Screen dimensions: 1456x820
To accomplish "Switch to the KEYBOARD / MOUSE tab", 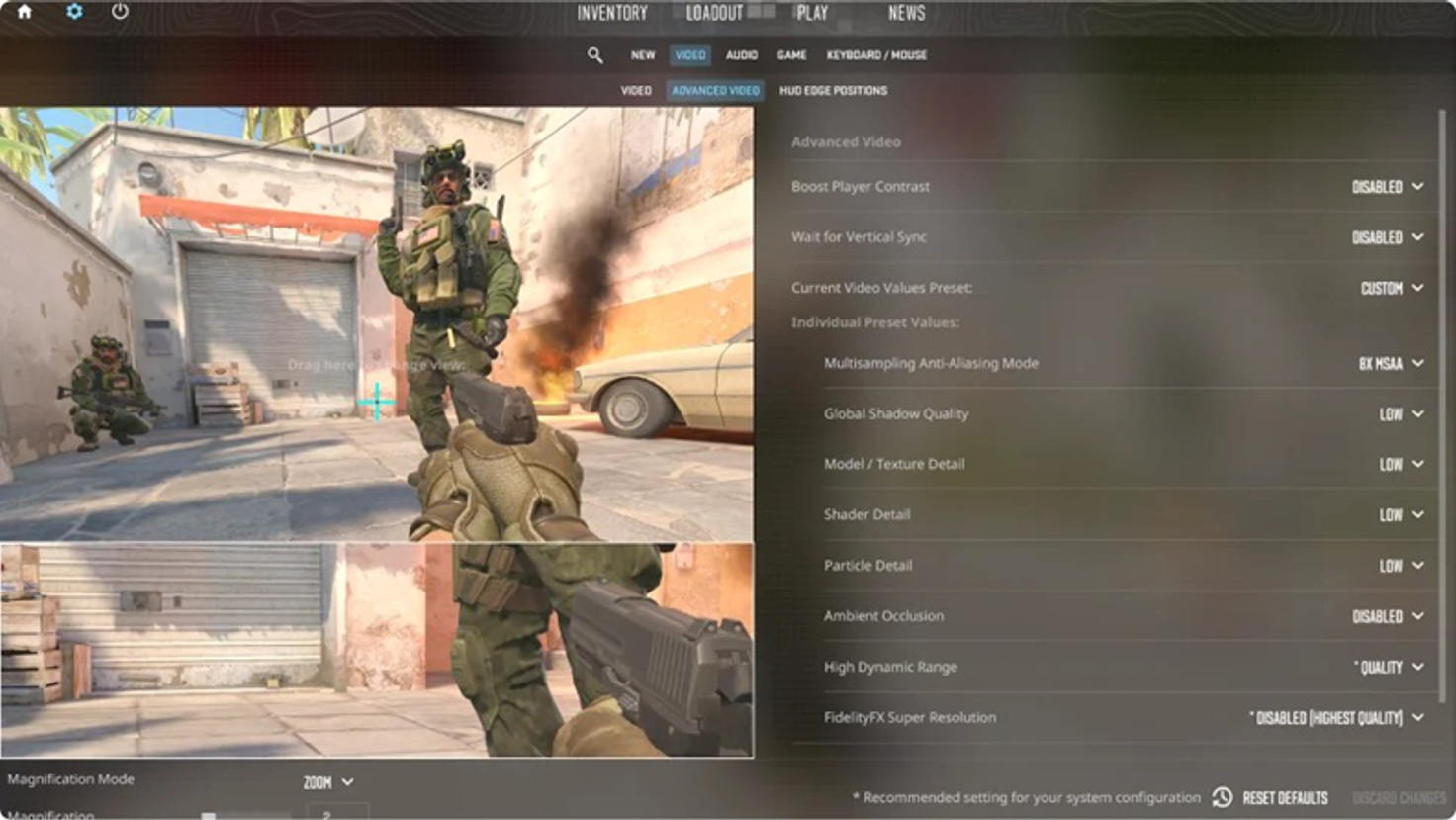I will 877,55.
